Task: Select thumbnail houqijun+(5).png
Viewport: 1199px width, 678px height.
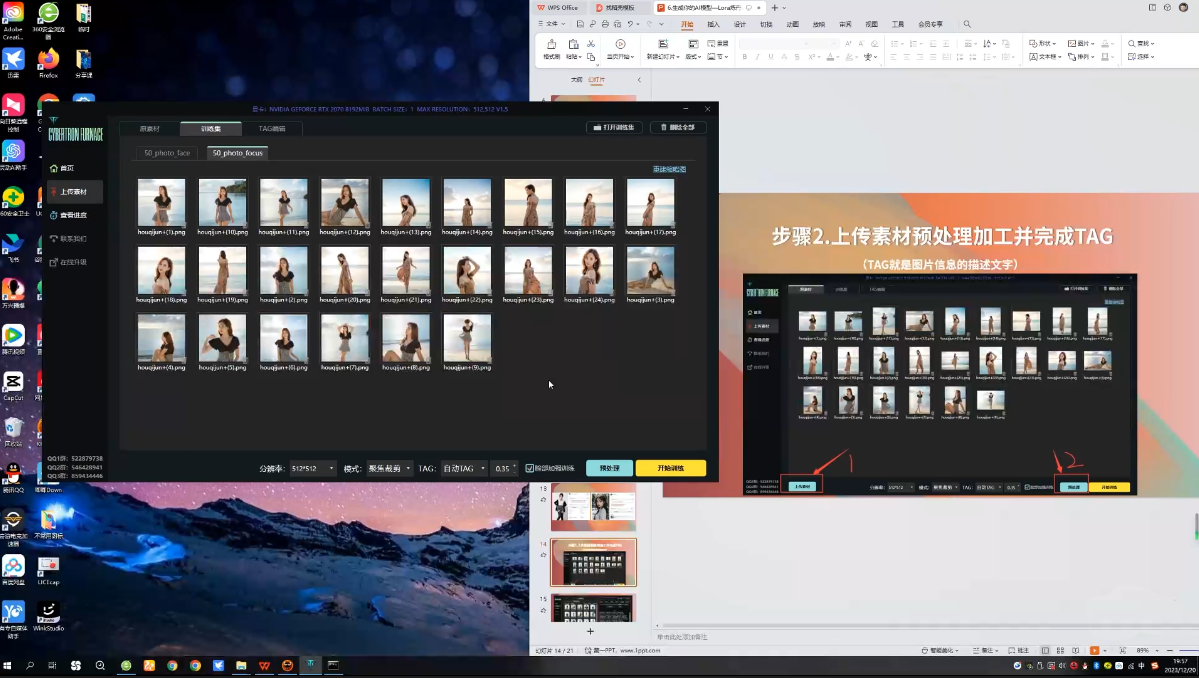Action: (x=223, y=342)
